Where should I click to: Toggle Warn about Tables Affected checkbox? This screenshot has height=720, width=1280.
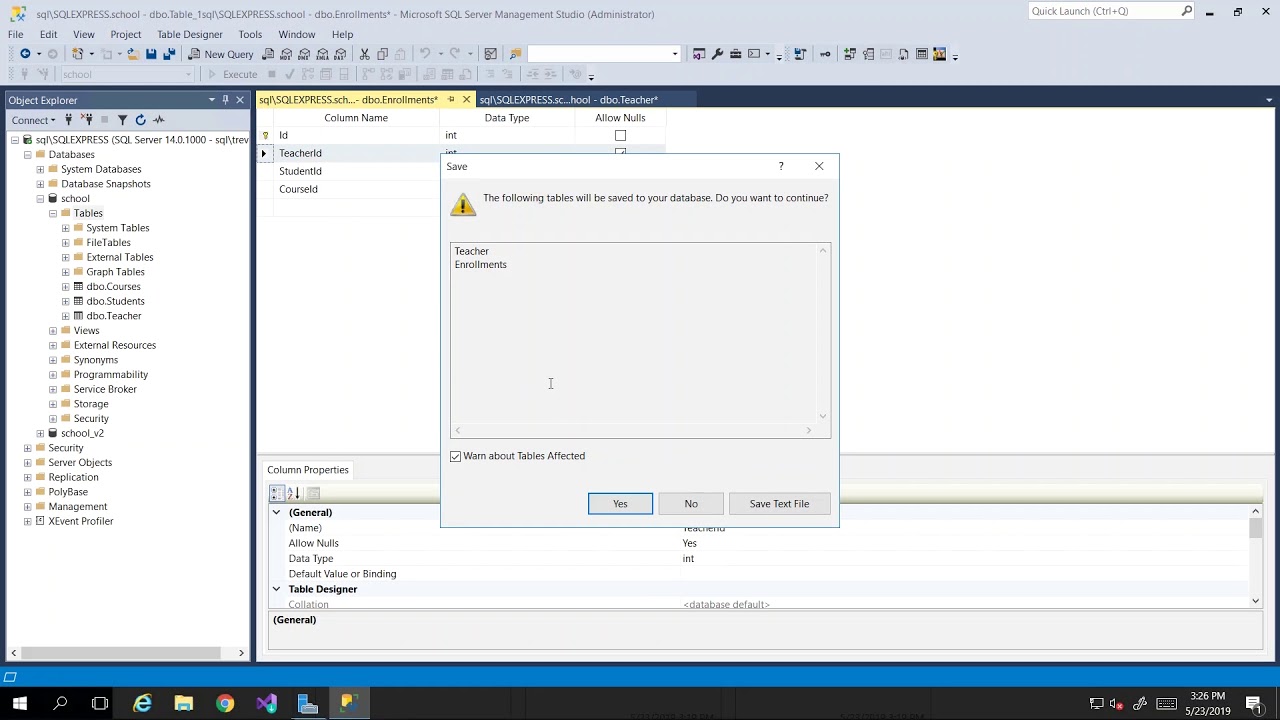coord(456,456)
